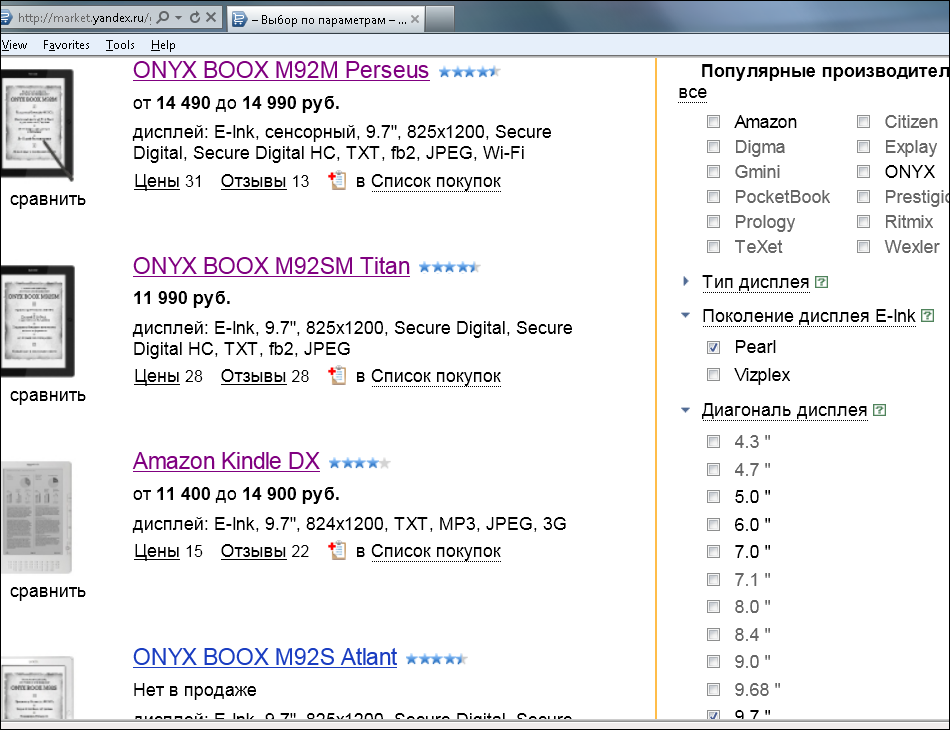Click все manufacturers link
The height and width of the screenshot is (730, 950).
pyautogui.click(x=693, y=93)
